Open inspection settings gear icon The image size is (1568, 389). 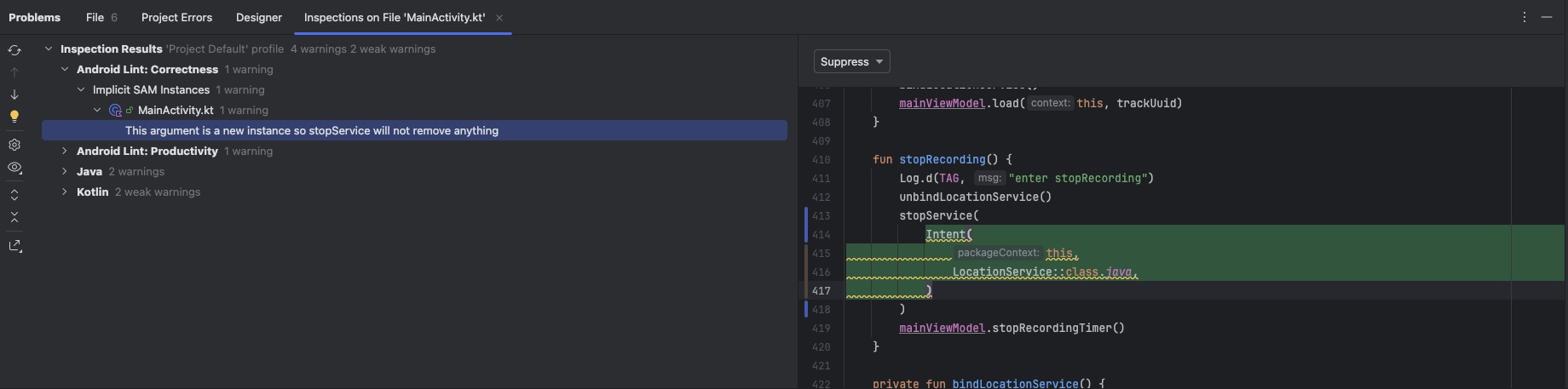[x=14, y=145]
